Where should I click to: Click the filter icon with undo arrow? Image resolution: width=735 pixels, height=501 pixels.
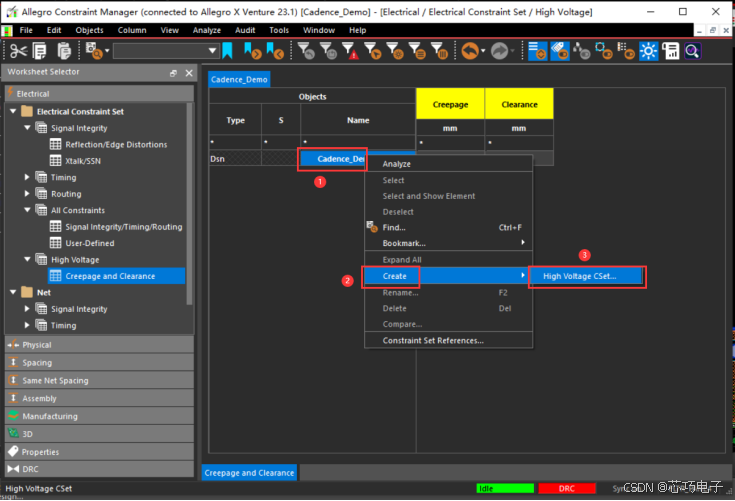[307, 51]
